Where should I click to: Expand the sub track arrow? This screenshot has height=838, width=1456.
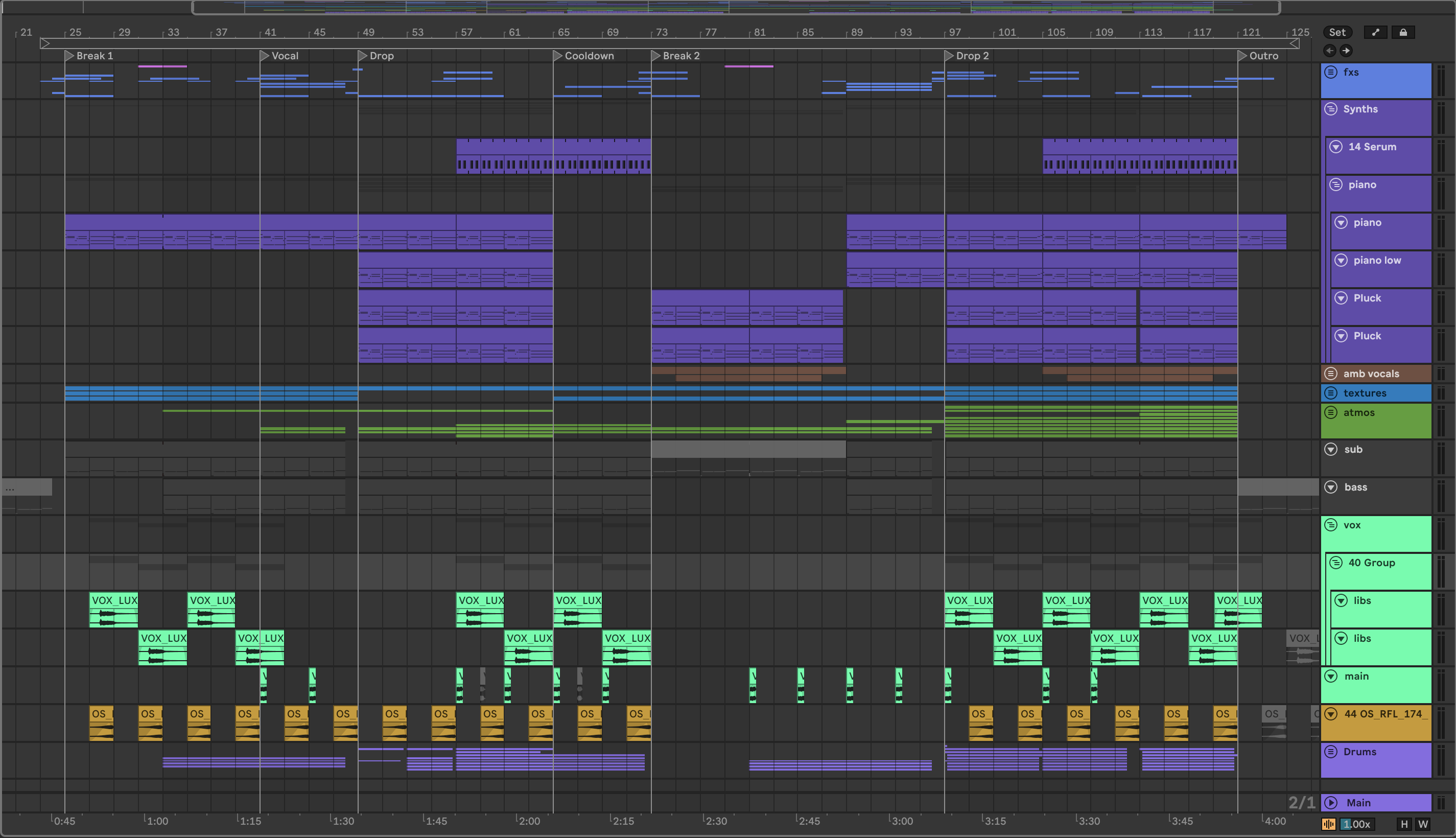(1331, 449)
